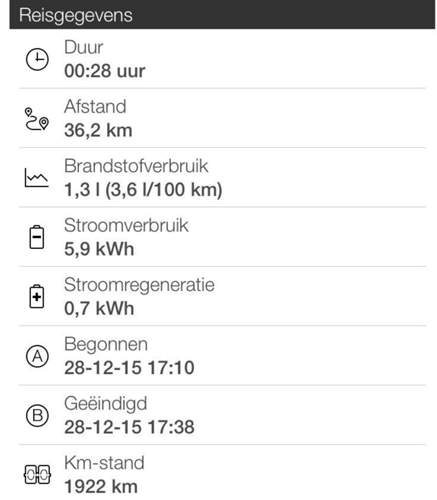Select the Stroomregeneratie 0,7 kWh value
This screenshot has width=437, height=500.
tap(99, 308)
